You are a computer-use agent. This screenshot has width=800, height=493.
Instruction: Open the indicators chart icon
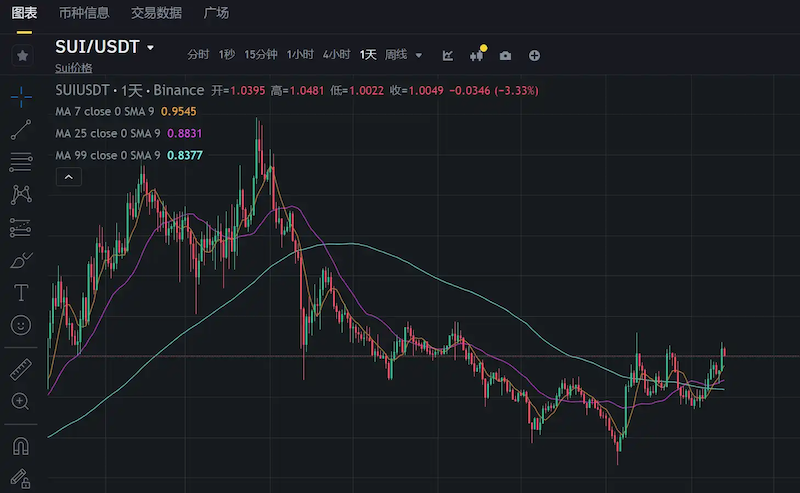point(448,55)
